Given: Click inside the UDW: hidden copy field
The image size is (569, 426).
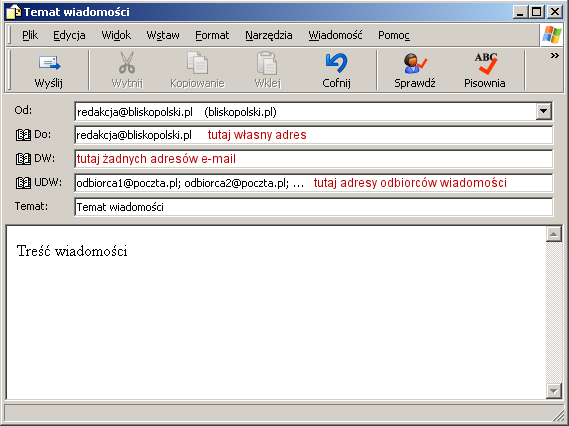Looking at the screenshot, I should (x=314, y=183).
